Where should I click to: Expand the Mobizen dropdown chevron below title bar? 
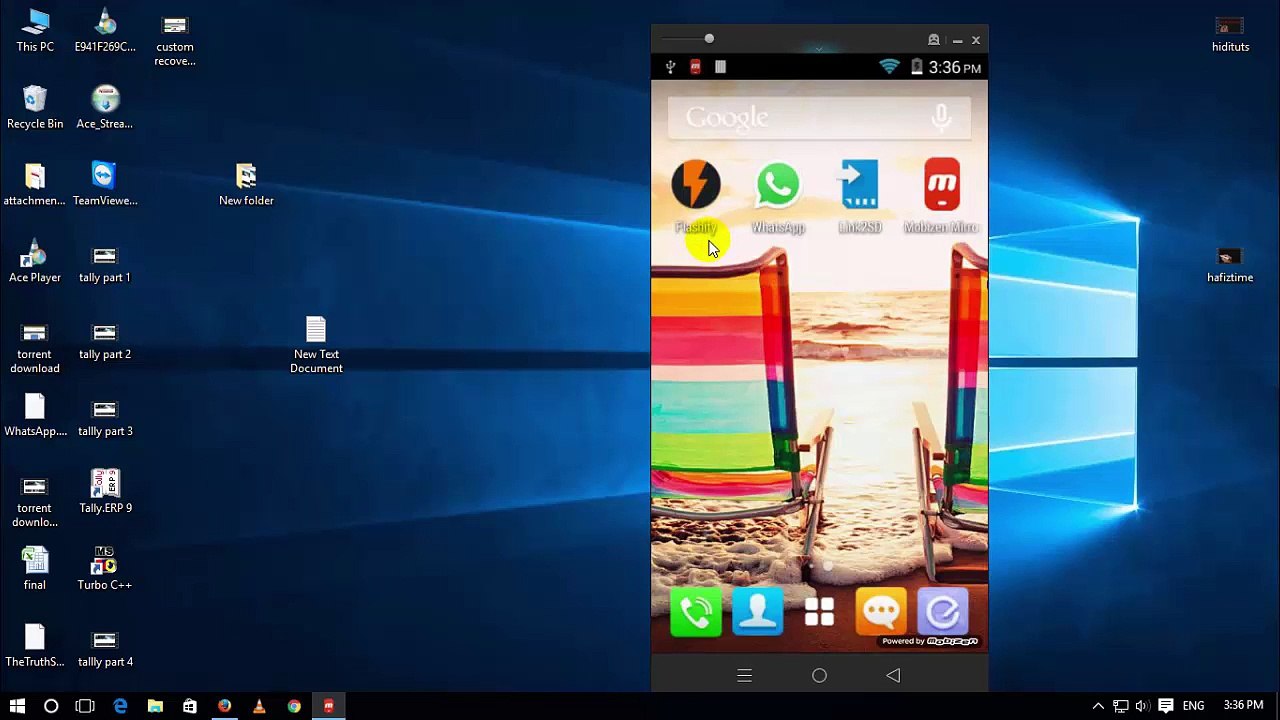[x=819, y=48]
